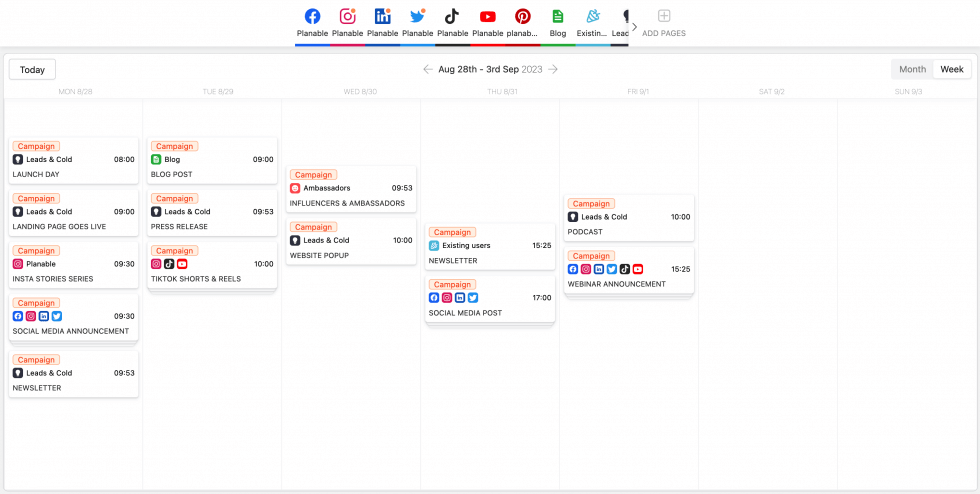Select the YouTube page icon in top bar
Image resolution: width=980 pixels, height=494 pixels.
point(487,17)
